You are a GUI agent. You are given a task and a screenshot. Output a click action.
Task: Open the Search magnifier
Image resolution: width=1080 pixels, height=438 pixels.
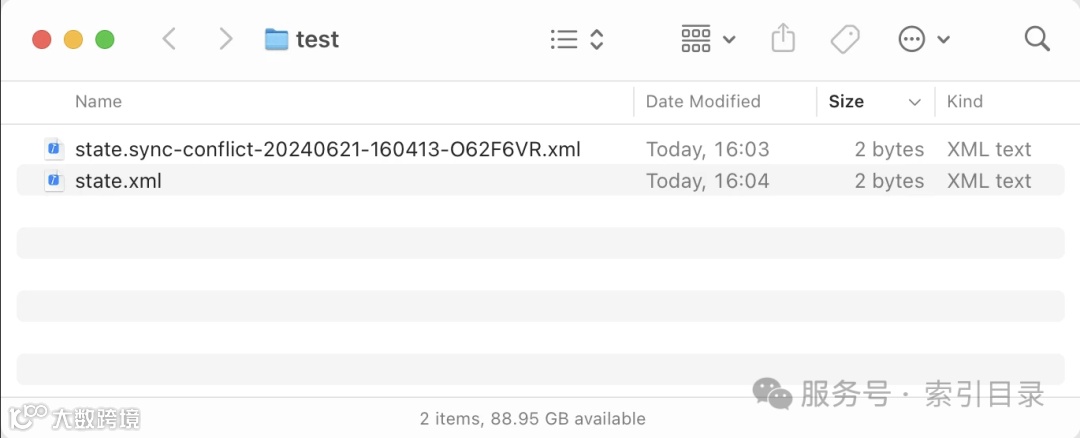[x=1037, y=40]
